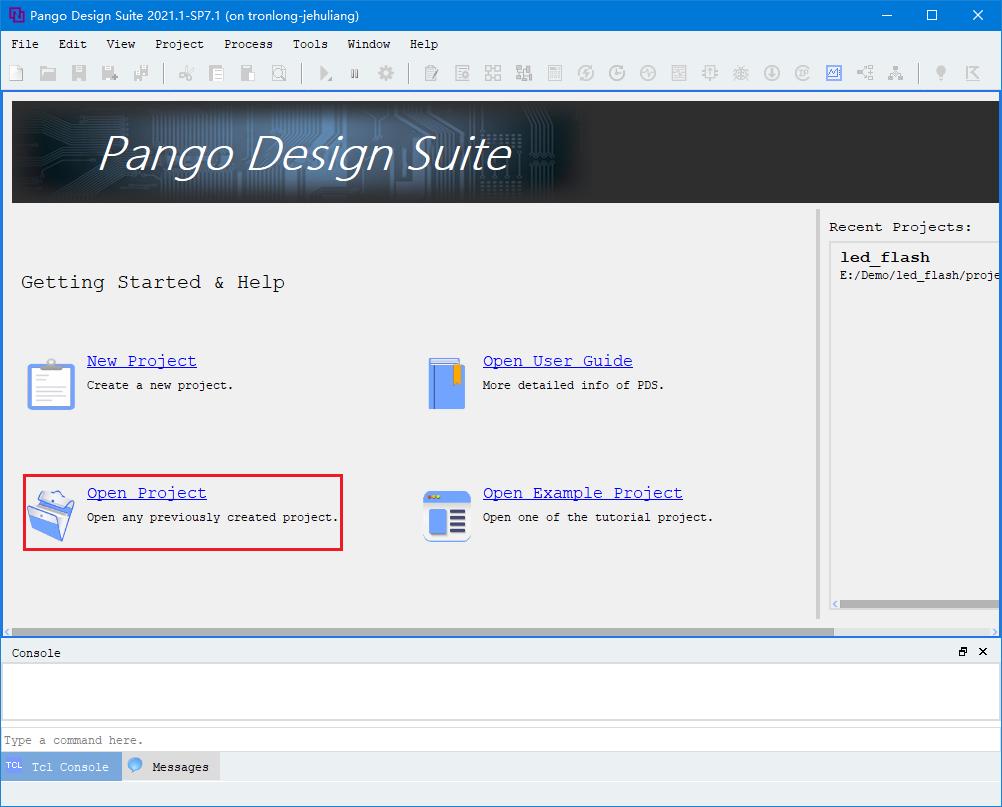Open the Tools menu
This screenshot has height=807, width=1002.
click(310, 44)
